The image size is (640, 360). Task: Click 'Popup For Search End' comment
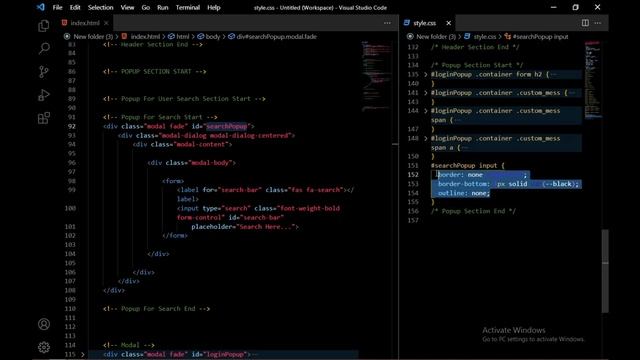click(156, 309)
